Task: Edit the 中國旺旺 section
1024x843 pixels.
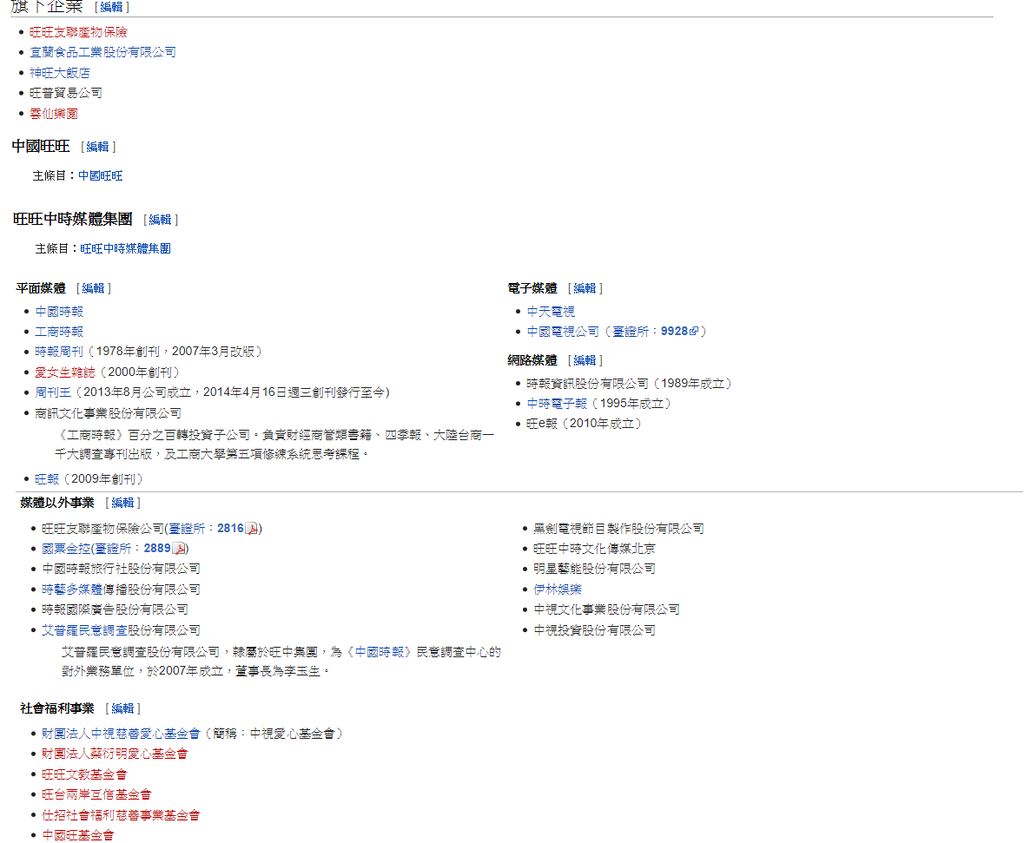Action: pos(98,147)
